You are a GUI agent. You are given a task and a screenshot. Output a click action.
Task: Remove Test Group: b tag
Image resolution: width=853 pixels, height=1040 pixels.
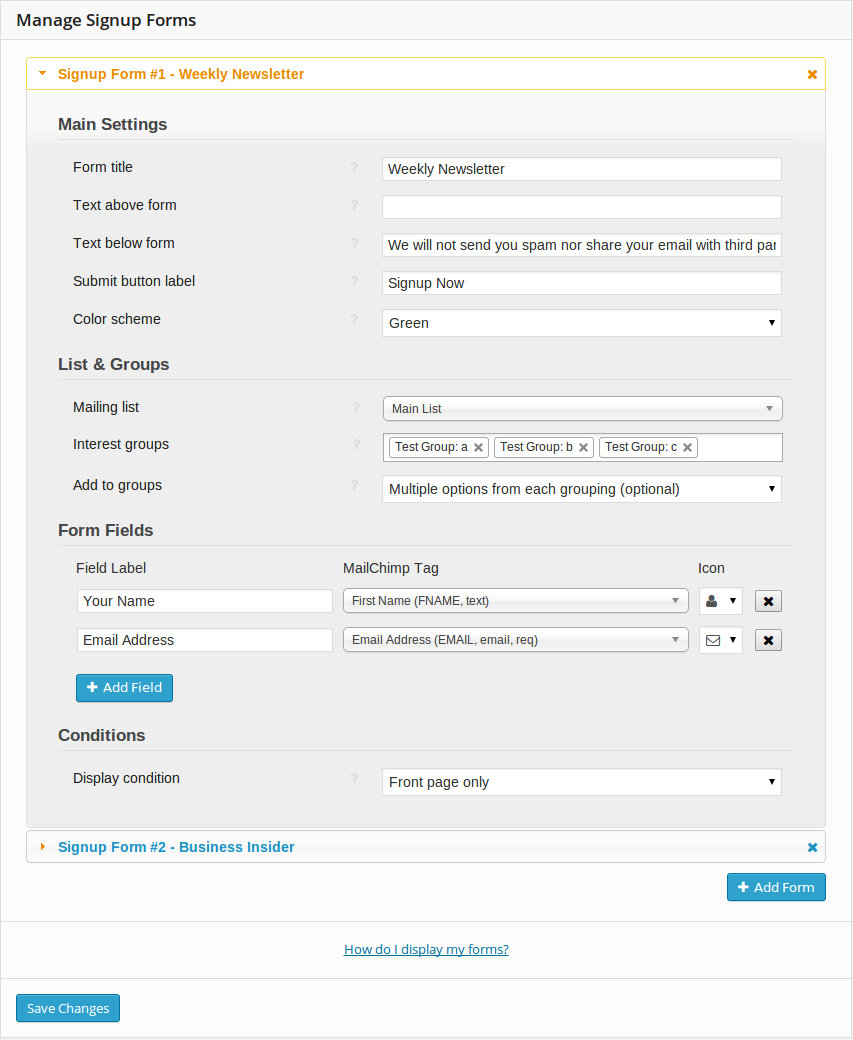coord(583,448)
